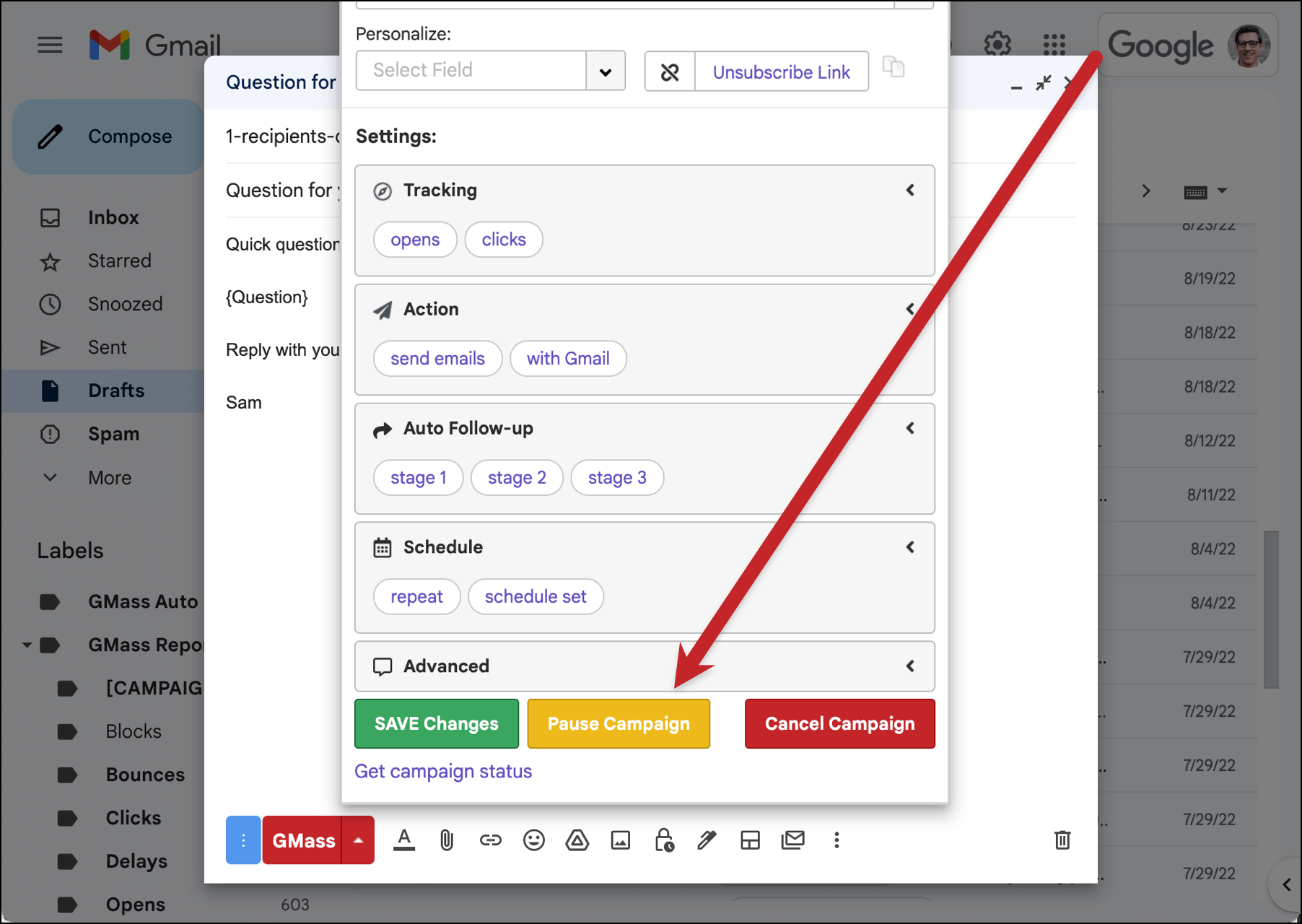This screenshot has width=1302, height=924.
Task: Click the inbox vertical scrollbar thumb
Action: click(x=1271, y=610)
